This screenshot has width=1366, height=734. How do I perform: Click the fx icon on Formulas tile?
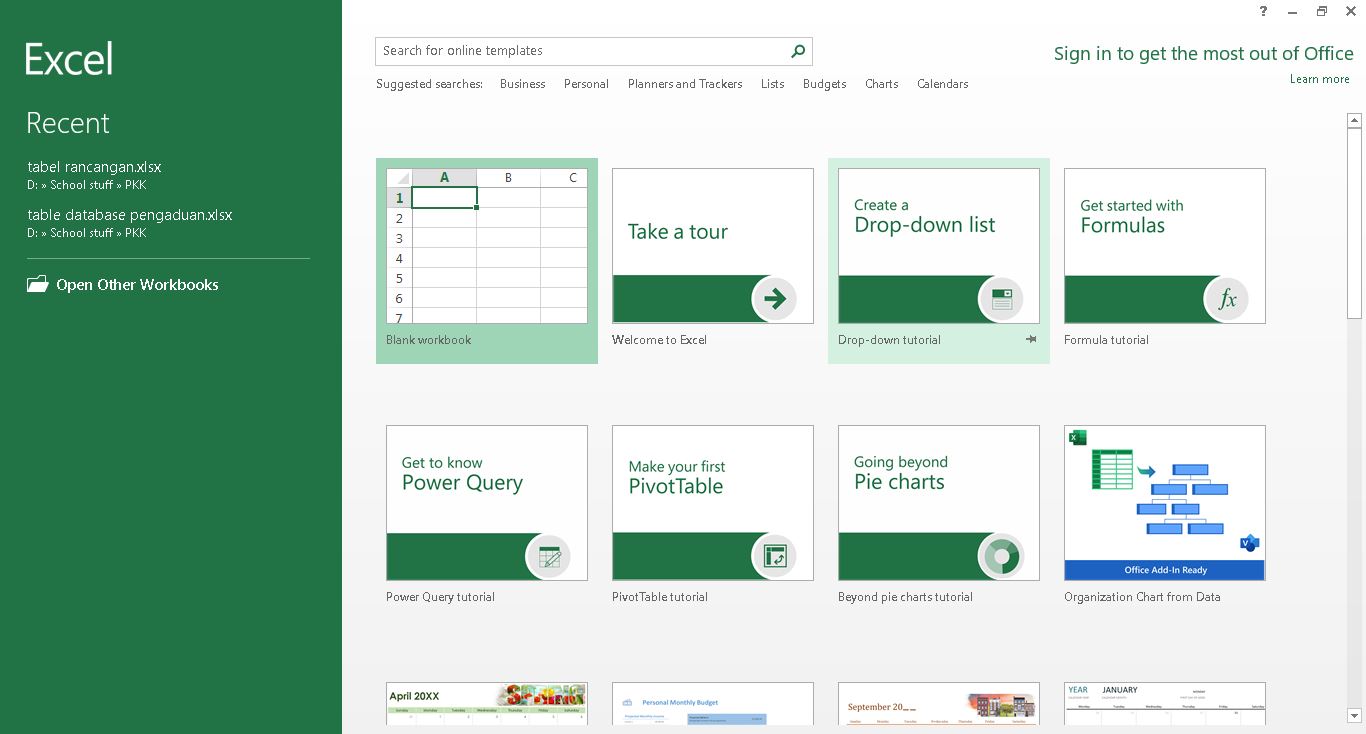(x=1227, y=299)
